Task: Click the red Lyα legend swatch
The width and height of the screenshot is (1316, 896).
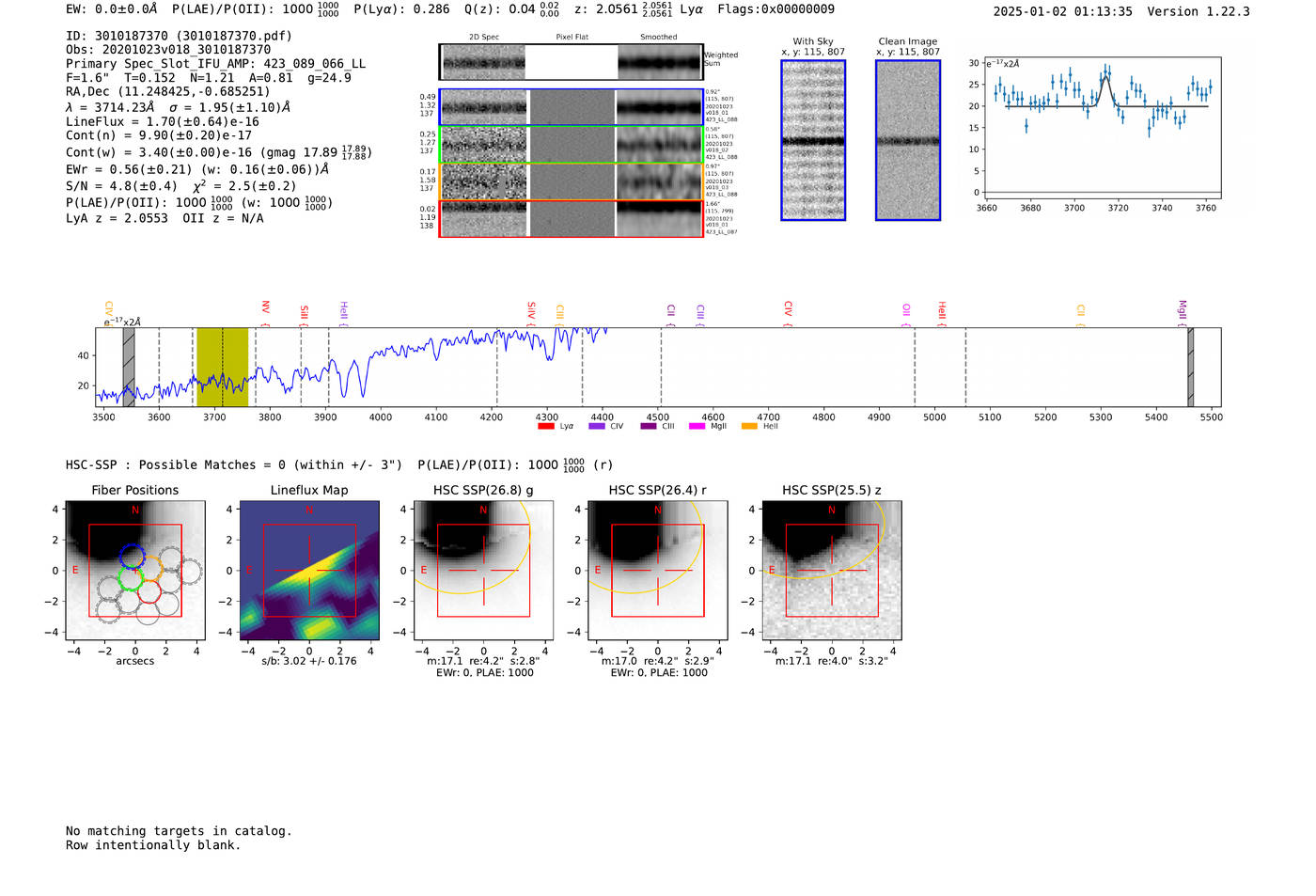Action: [545, 427]
